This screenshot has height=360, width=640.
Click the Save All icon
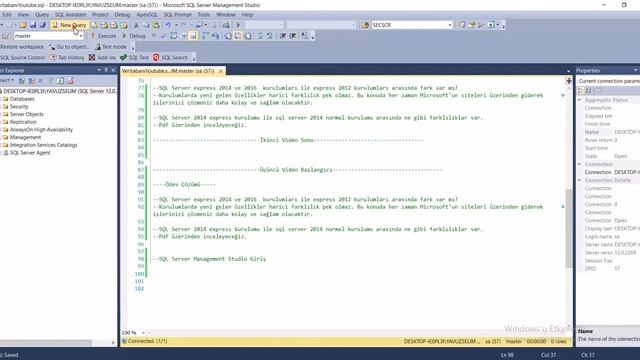coord(42,25)
